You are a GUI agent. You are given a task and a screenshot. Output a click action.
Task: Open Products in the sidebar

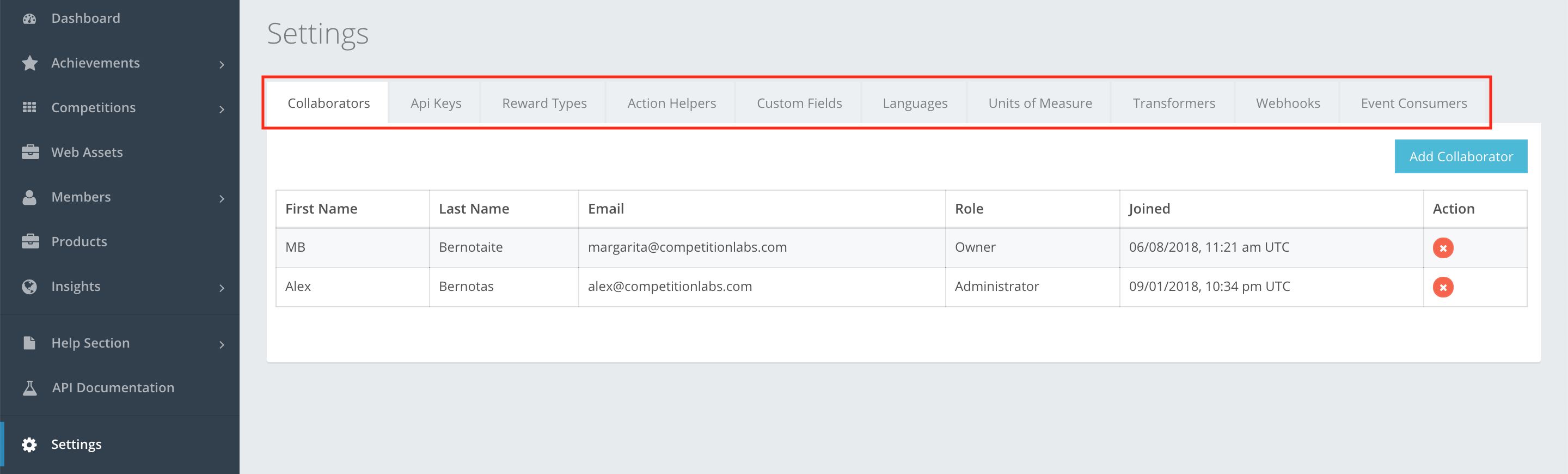tap(79, 242)
